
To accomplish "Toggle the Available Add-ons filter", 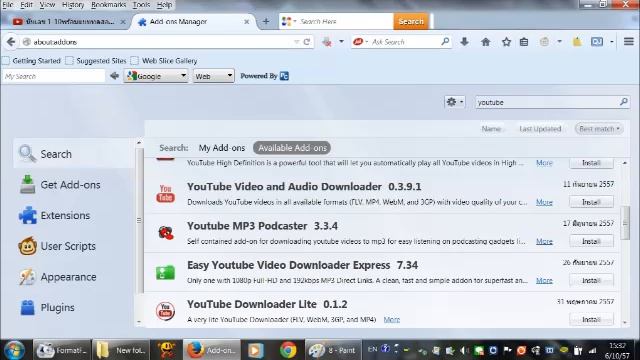I will point(292,148).
